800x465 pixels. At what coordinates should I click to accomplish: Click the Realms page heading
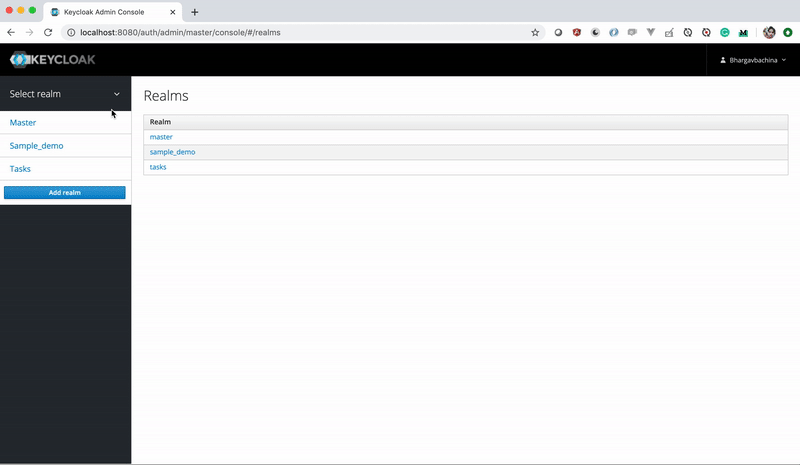pyautogui.click(x=166, y=95)
